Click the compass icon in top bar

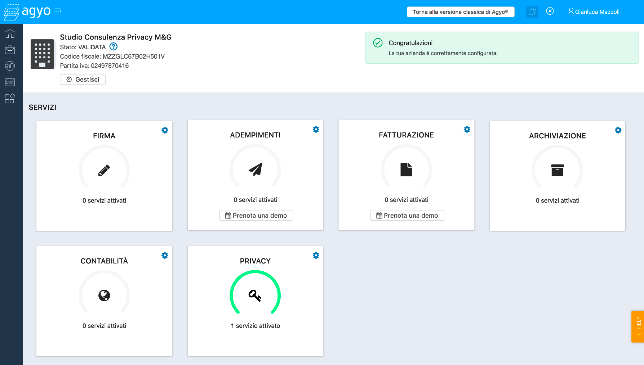[x=550, y=11]
